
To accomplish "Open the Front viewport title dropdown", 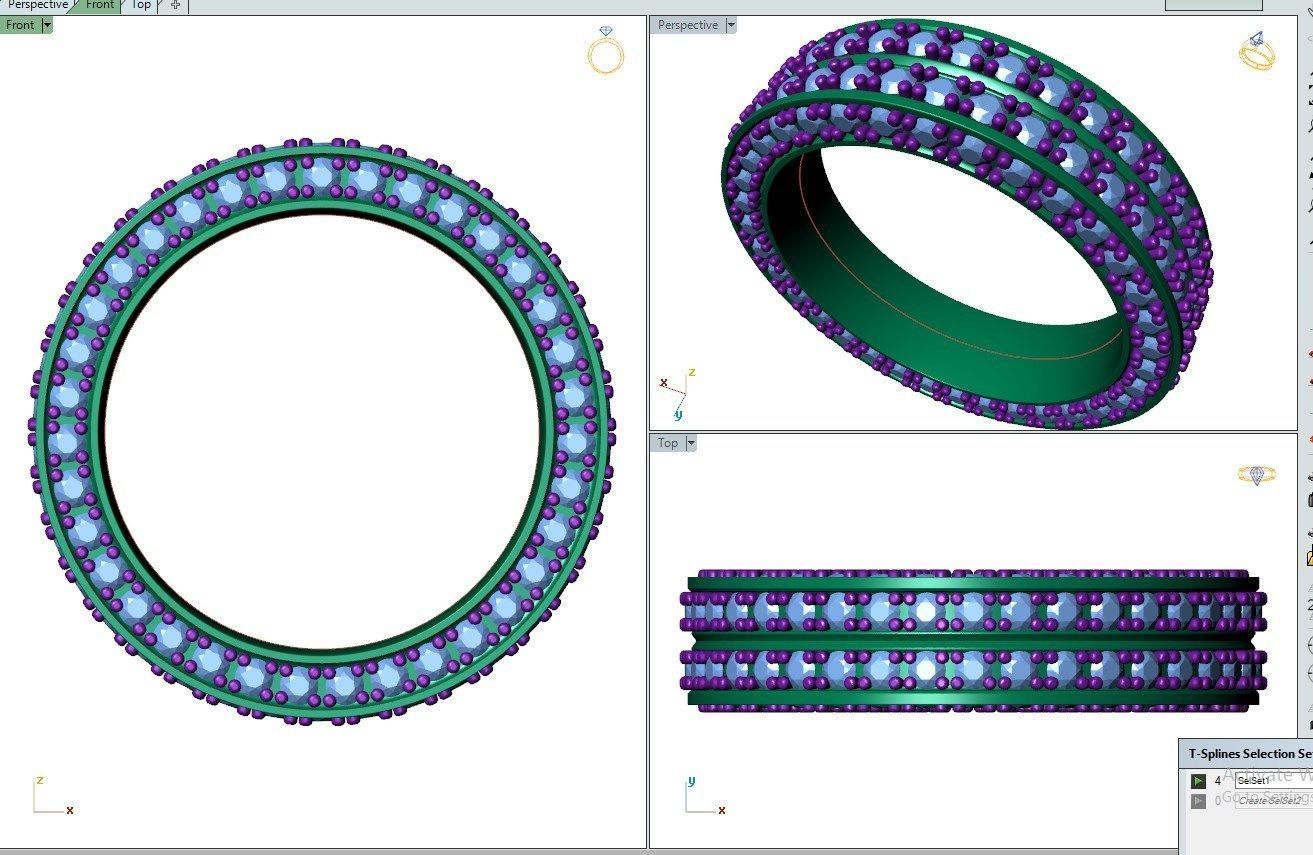I will [46, 24].
